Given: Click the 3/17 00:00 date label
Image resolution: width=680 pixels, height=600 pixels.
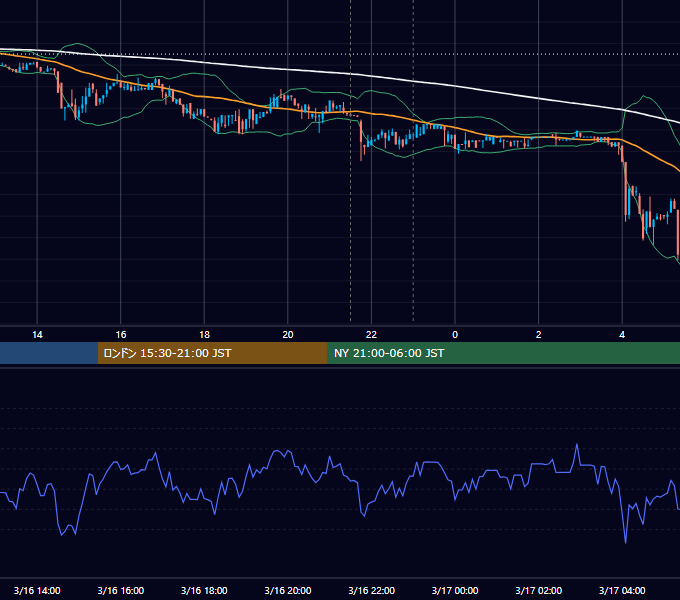Looking at the screenshot, I should click(455, 590).
